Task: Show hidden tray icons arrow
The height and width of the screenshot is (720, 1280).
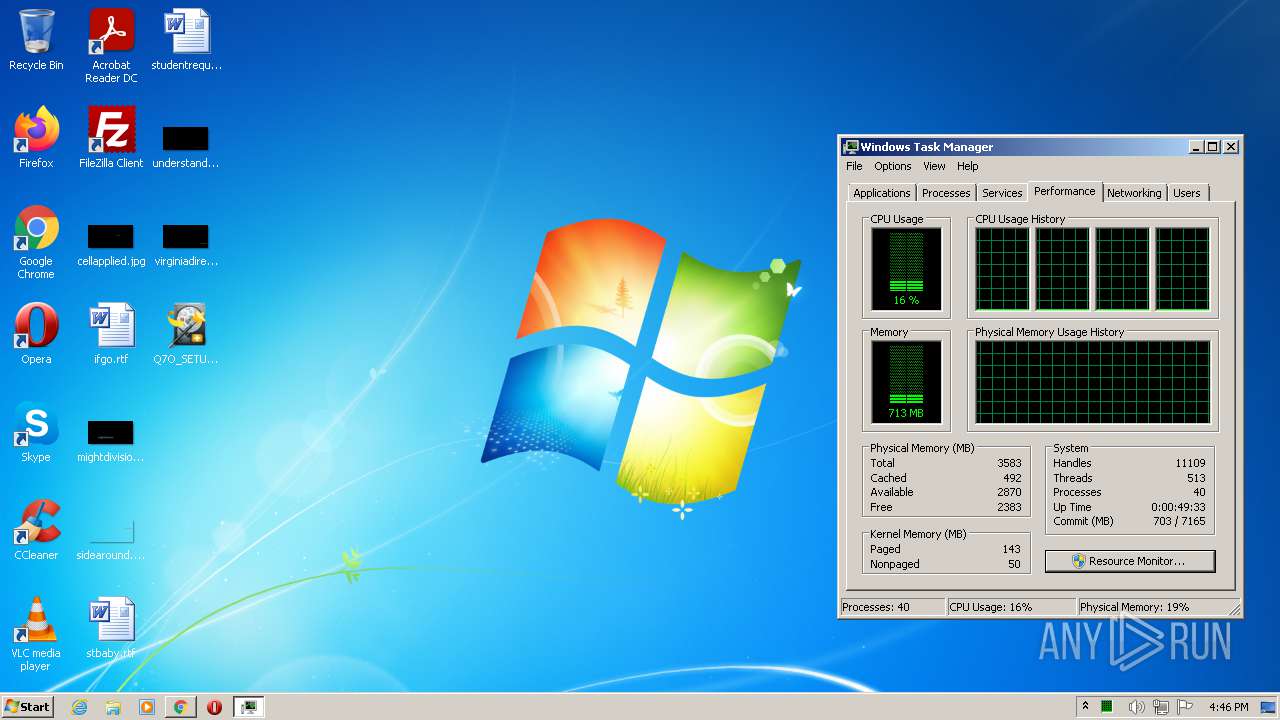Action: click(1086, 707)
